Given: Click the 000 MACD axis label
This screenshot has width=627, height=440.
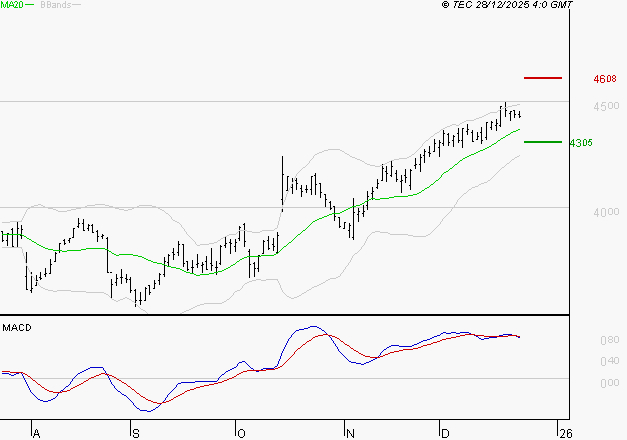Looking at the screenshot, I should [609, 383].
